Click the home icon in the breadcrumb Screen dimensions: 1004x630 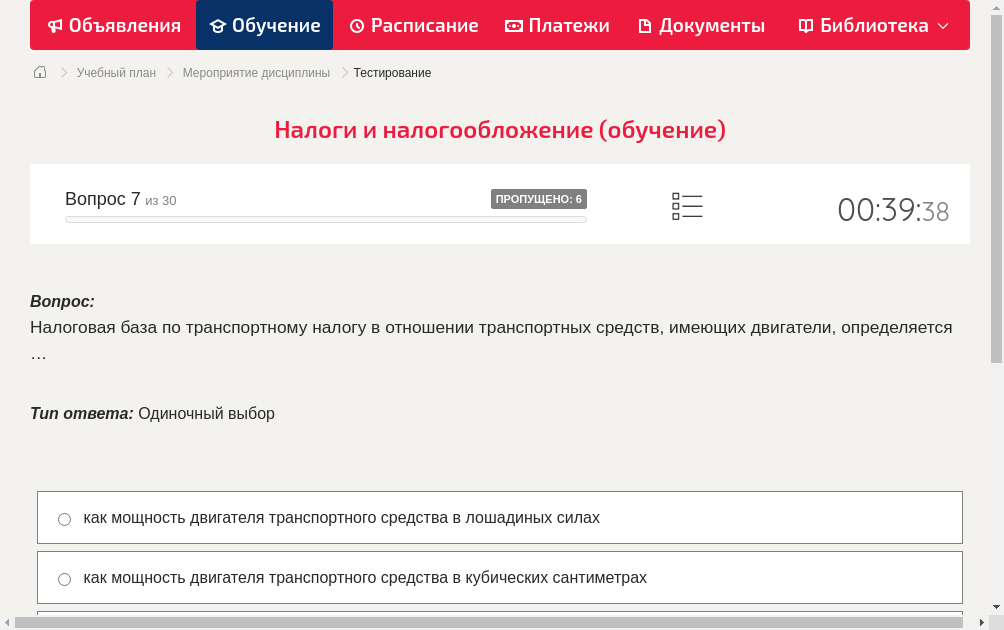click(39, 72)
